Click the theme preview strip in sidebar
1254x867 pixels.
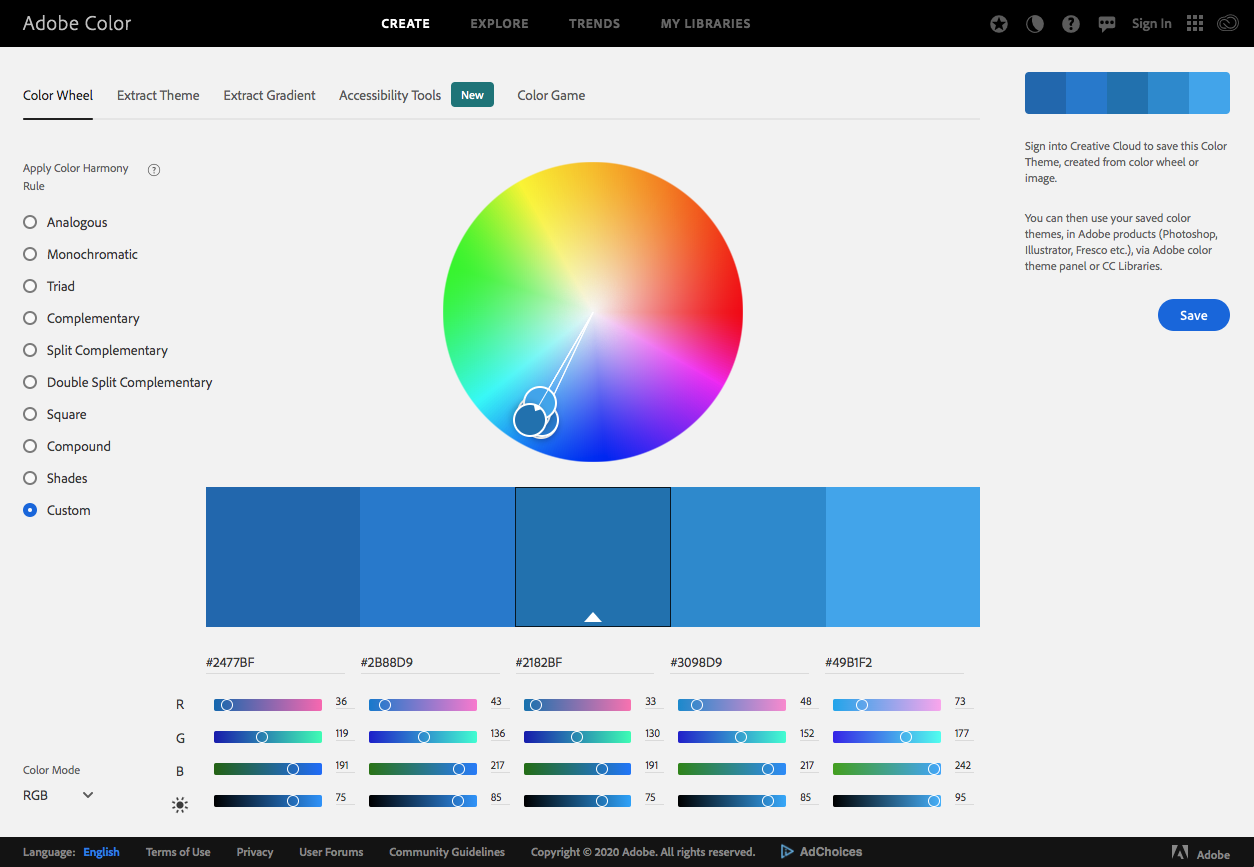pos(1127,93)
